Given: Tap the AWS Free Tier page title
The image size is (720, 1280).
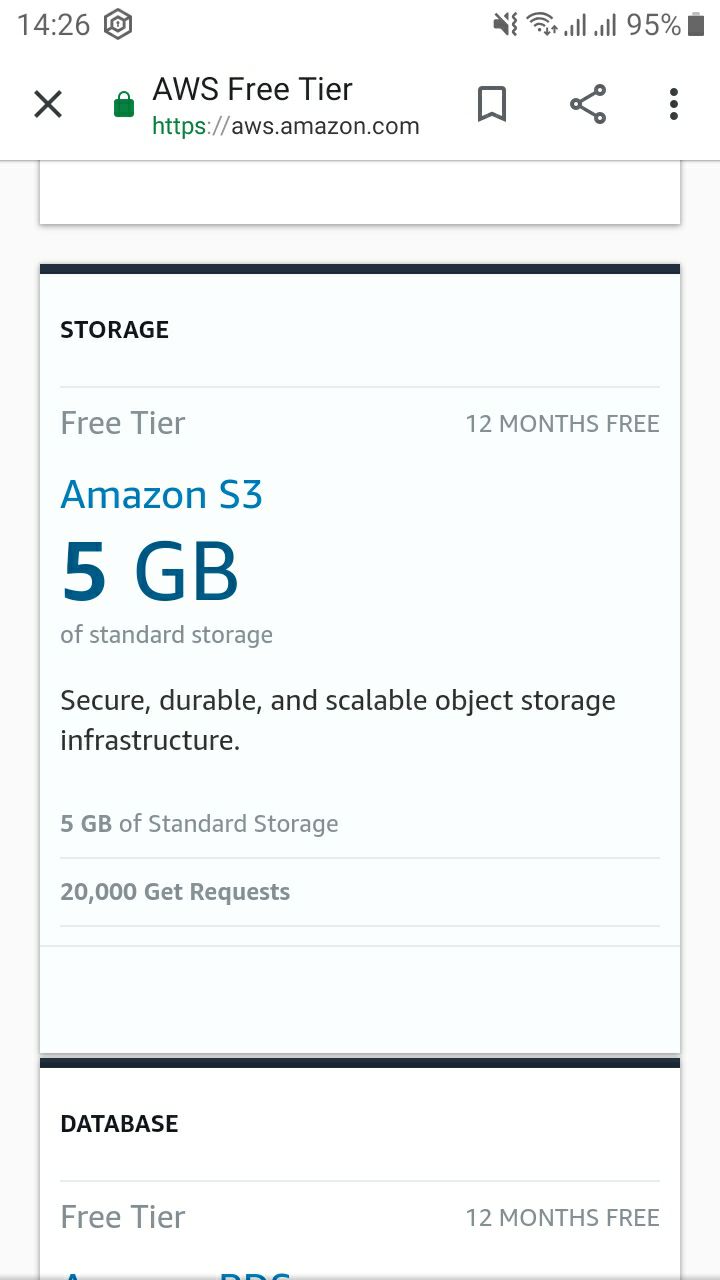Looking at the screenshot, I should coord(253,89).
